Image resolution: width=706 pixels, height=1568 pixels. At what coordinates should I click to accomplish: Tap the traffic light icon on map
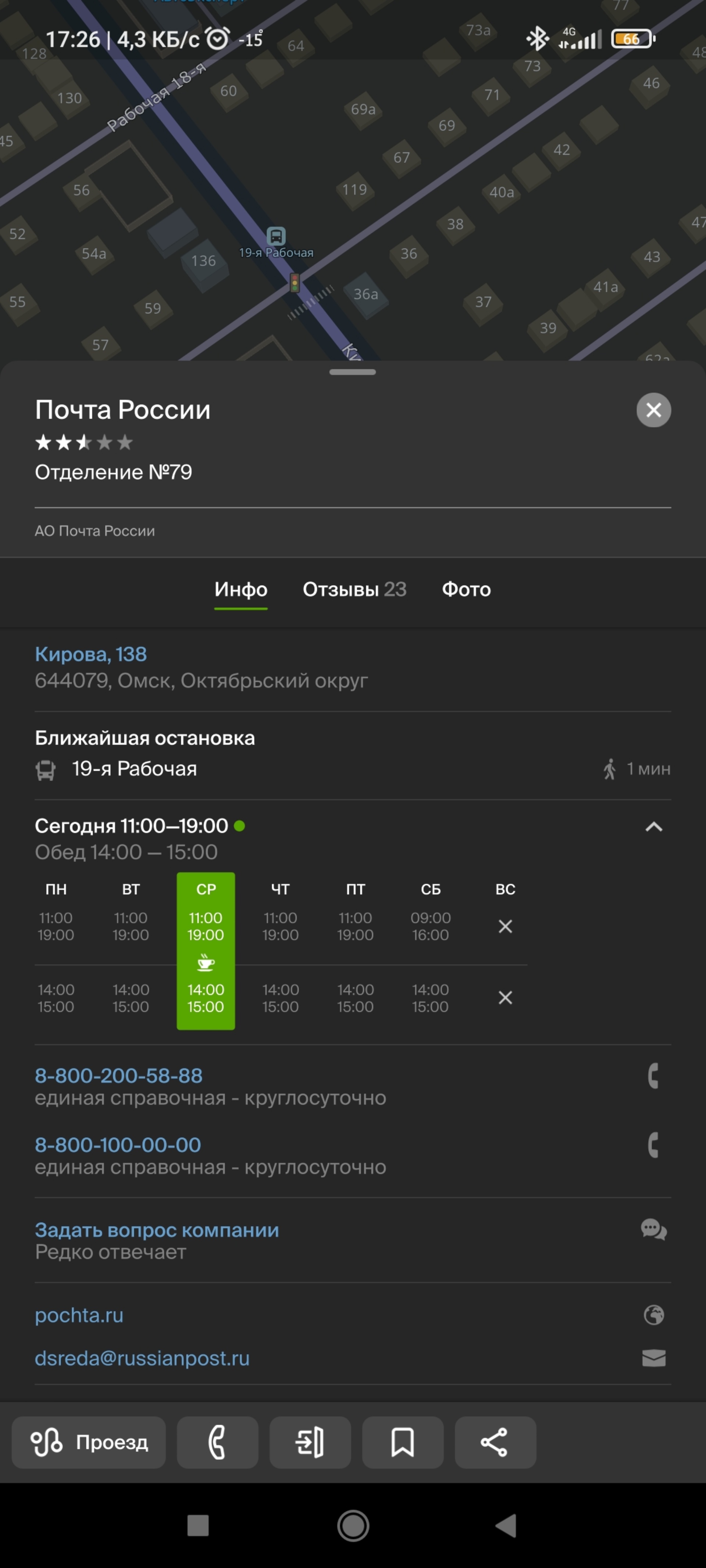[x=295, y=282]
